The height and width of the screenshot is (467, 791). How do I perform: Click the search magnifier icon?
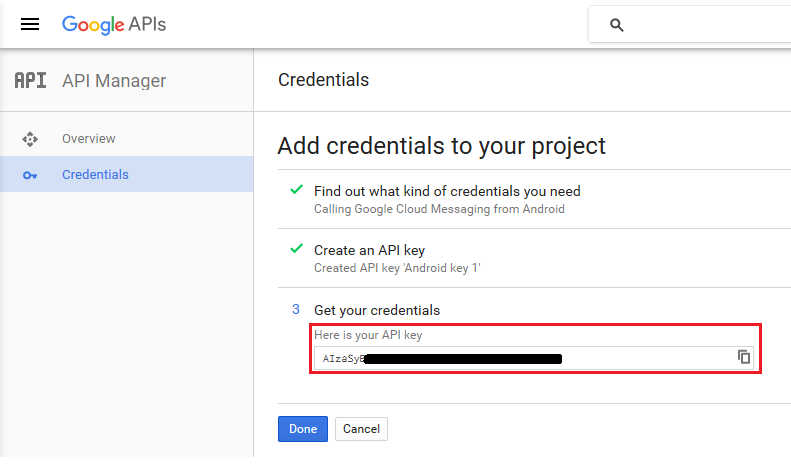click(x=616, y=25)
